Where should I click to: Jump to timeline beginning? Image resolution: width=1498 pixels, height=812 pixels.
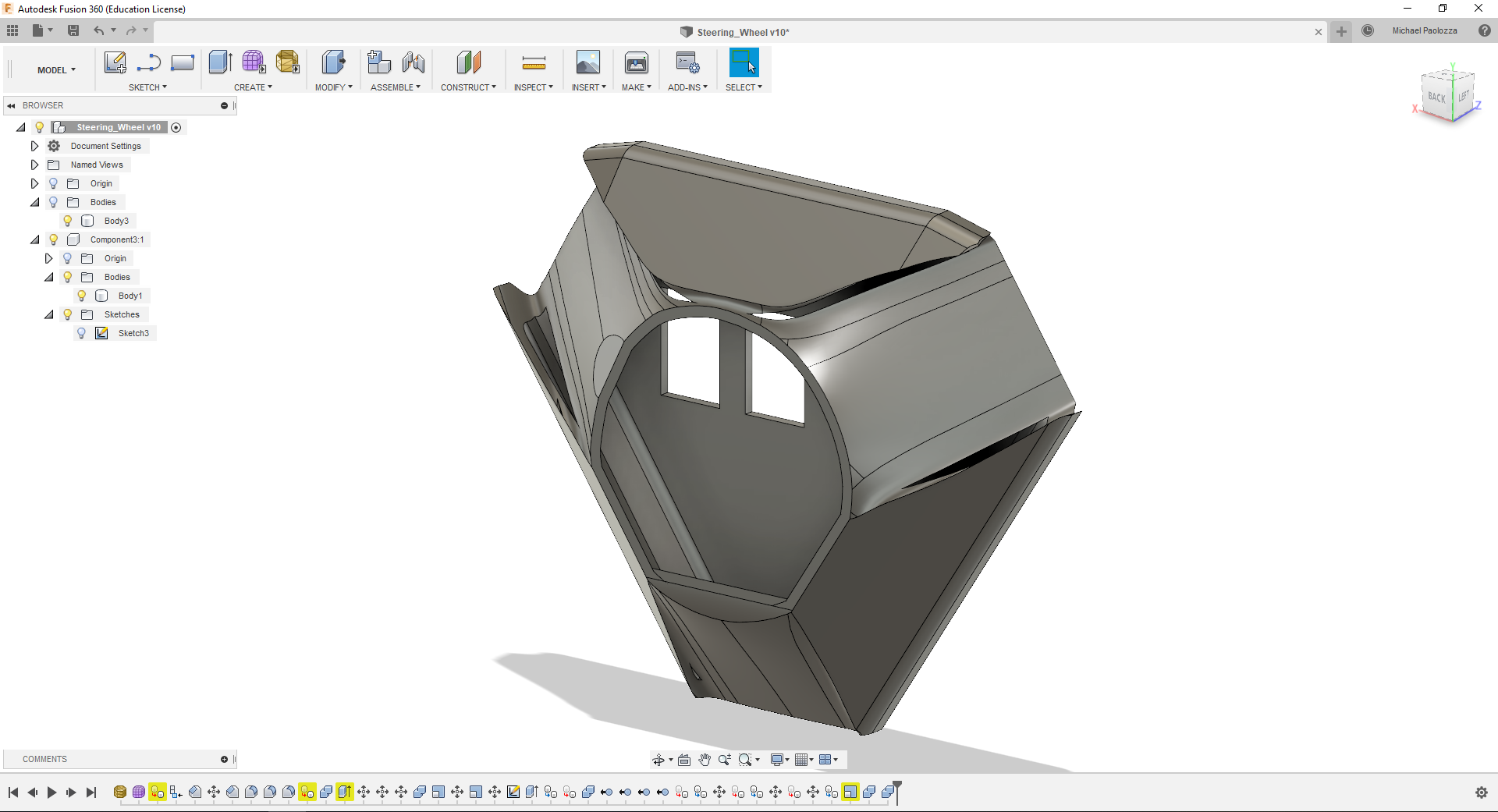13,792
